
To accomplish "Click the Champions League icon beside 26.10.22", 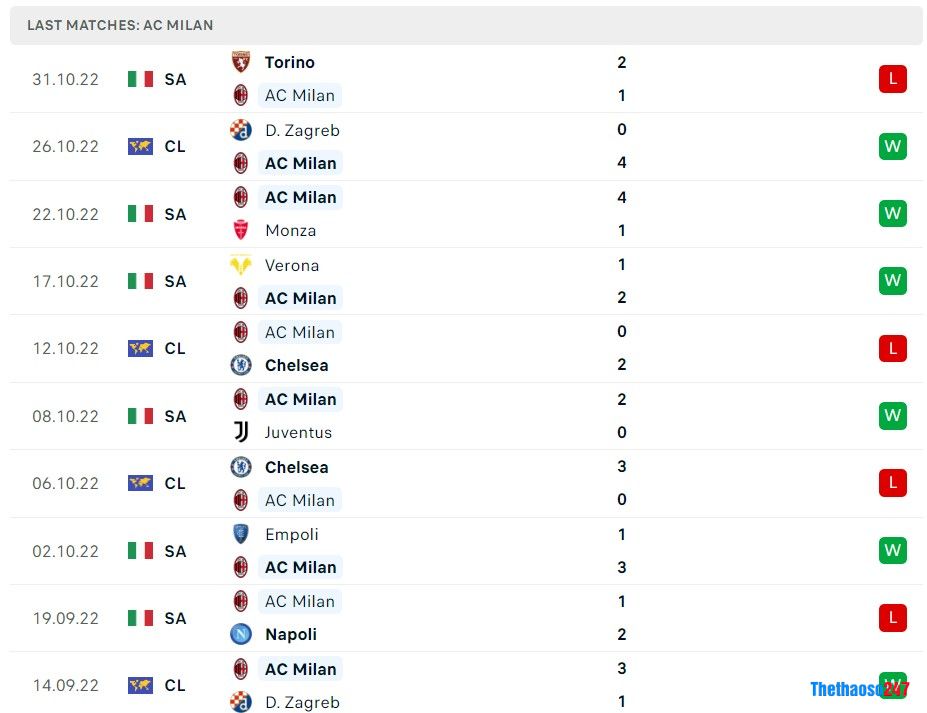I will click(139, 146).
